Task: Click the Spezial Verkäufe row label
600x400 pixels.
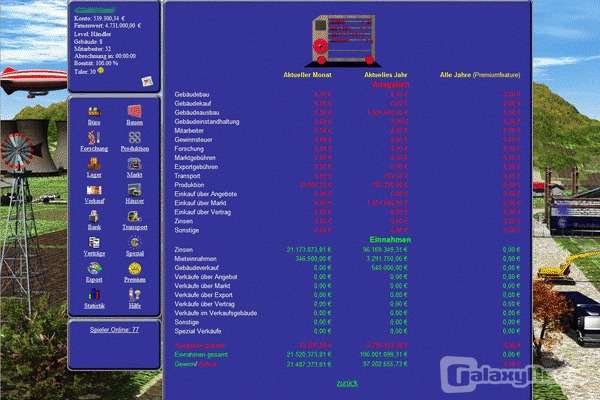Action: pyautogui.click(x=198, y=331)
